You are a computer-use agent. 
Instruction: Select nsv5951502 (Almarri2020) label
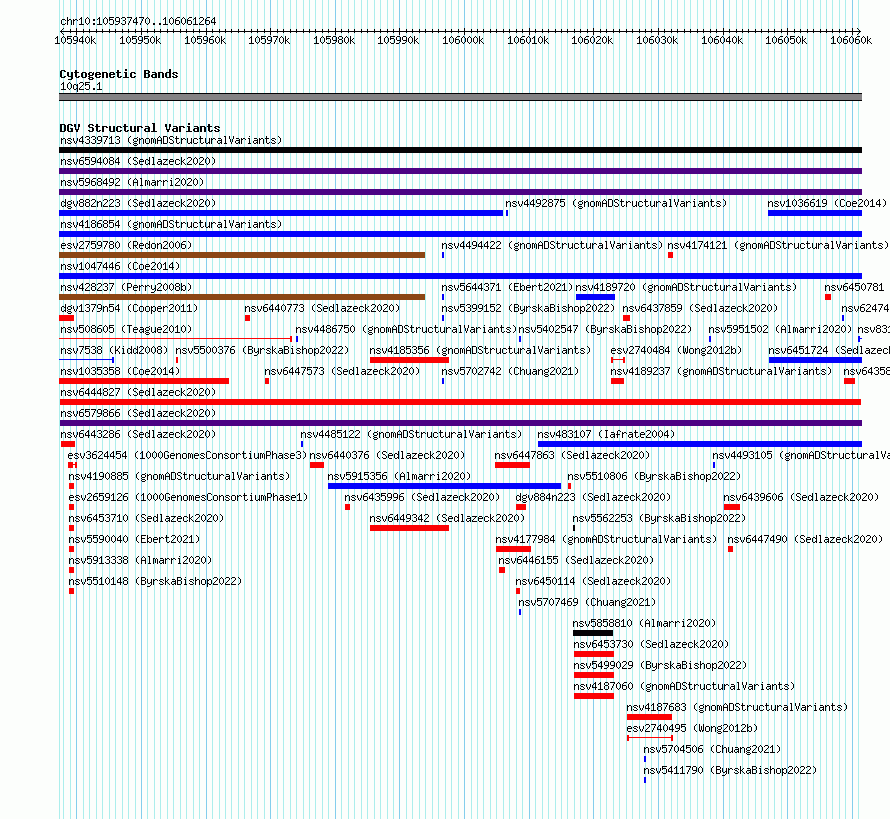coord(780,329)
